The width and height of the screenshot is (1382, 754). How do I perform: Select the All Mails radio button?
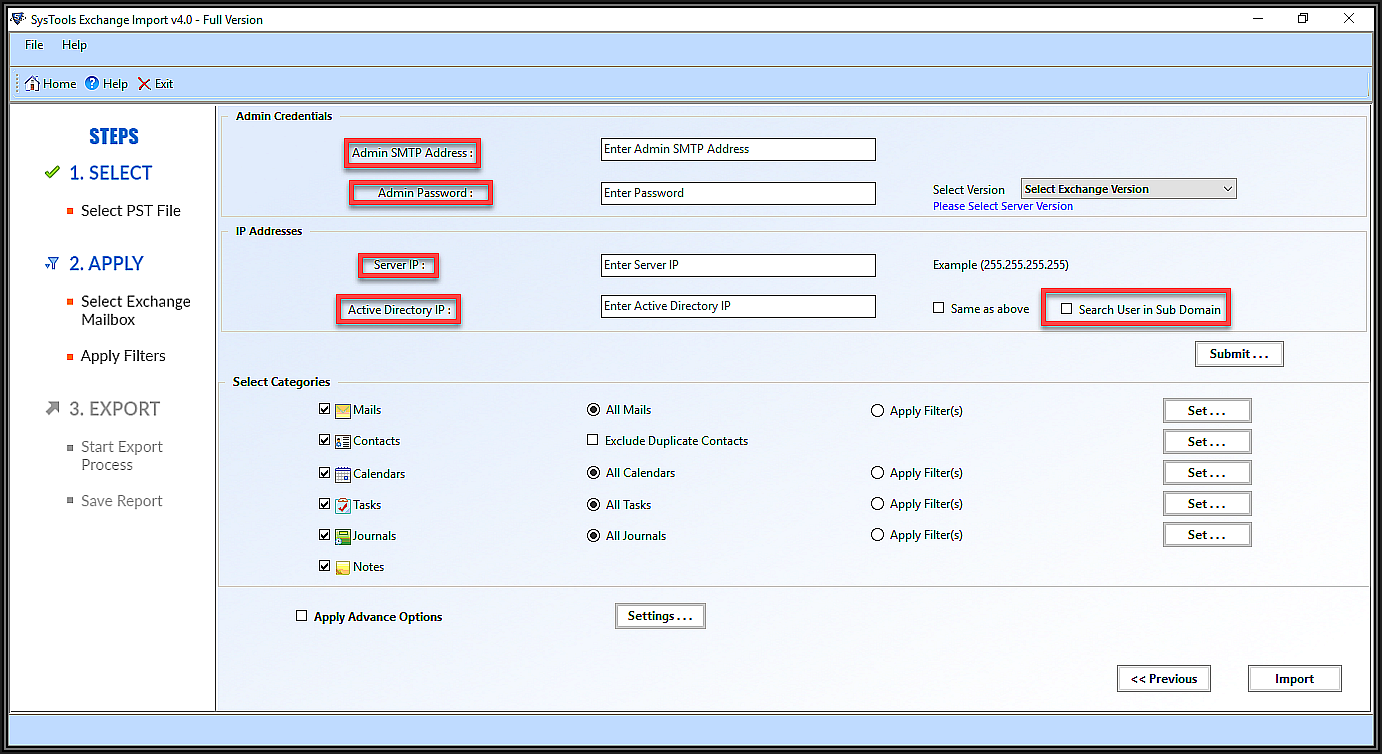pos(593,410)
